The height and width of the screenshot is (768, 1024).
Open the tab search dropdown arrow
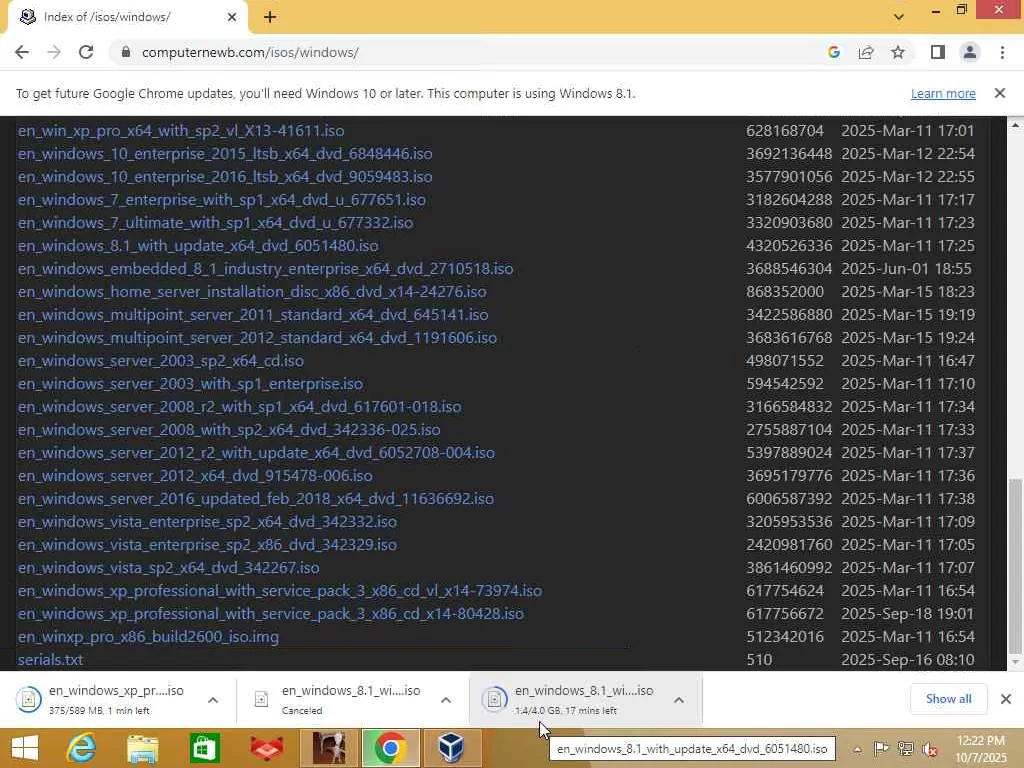pyautogui.click(x=899, y=17)
